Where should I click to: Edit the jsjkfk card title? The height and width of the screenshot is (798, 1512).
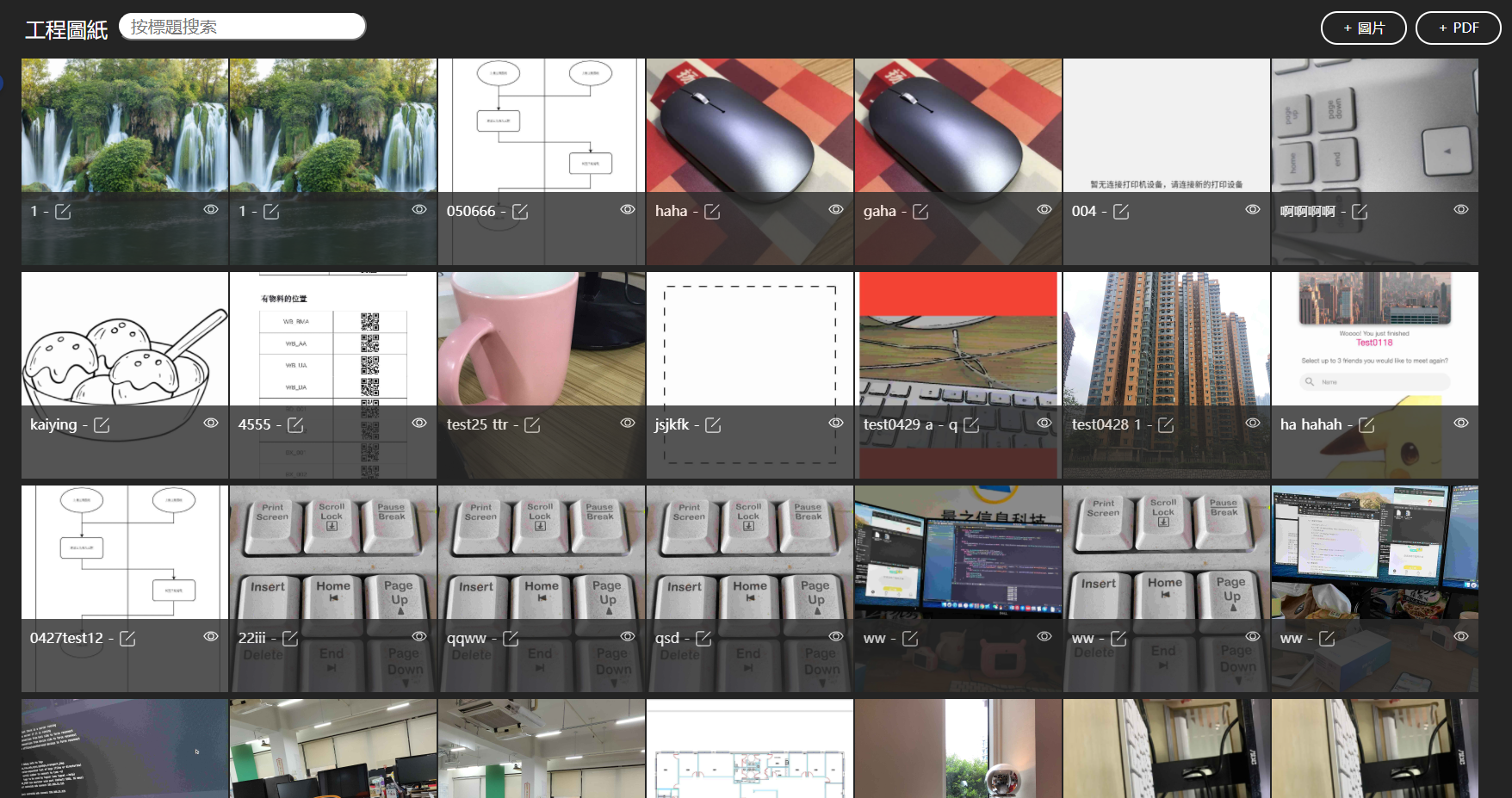click(x=713, y=424)
